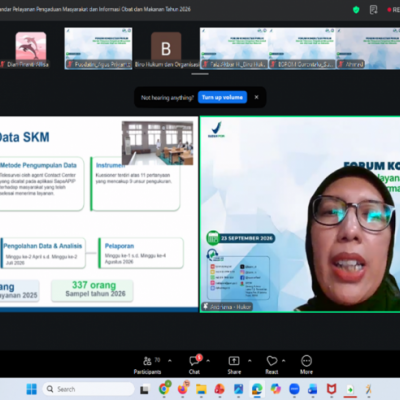Open McAfee from taskbar
Viewport: 400px width, 400px height.
point(331,389)
